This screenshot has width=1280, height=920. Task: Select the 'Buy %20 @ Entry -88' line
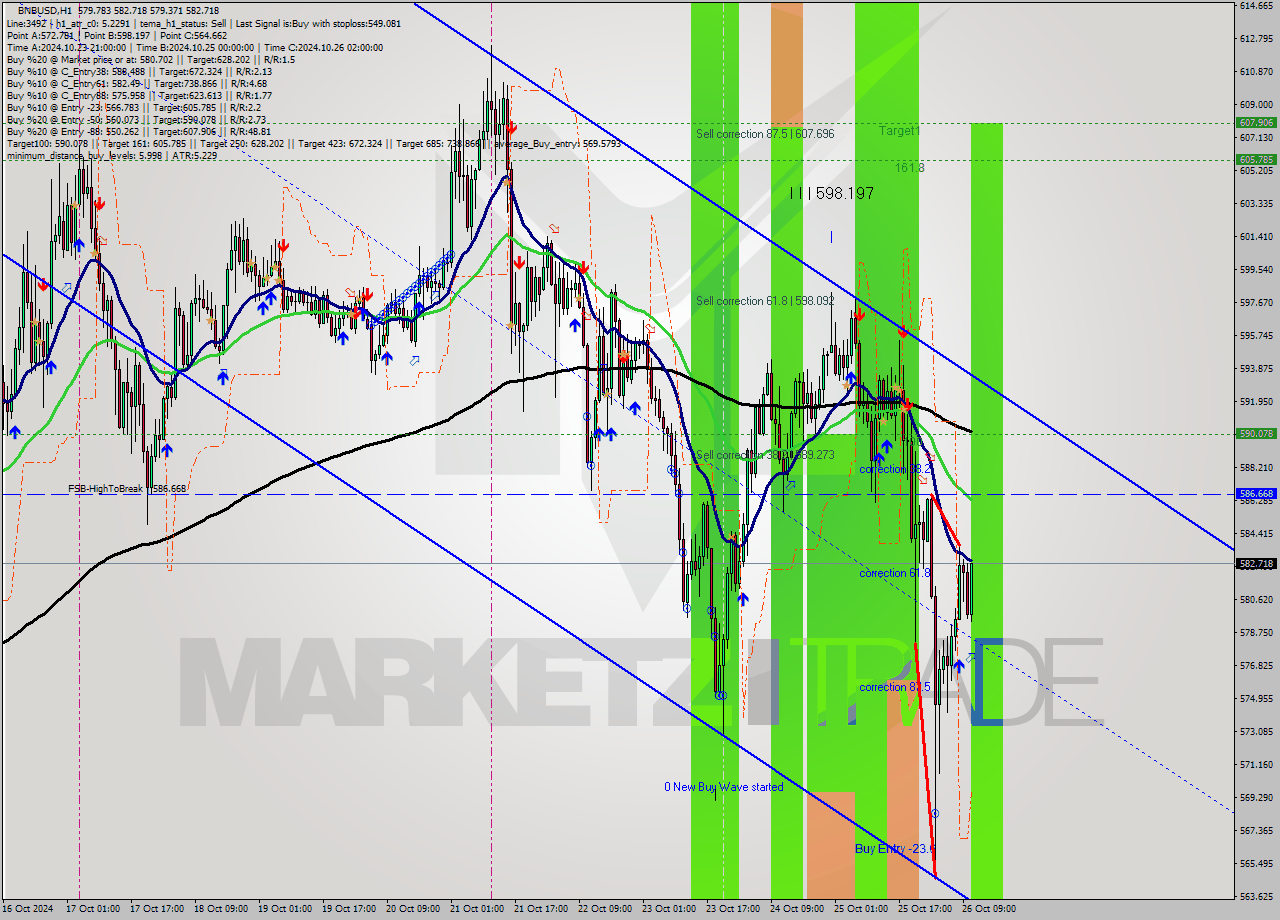(138, 131)
